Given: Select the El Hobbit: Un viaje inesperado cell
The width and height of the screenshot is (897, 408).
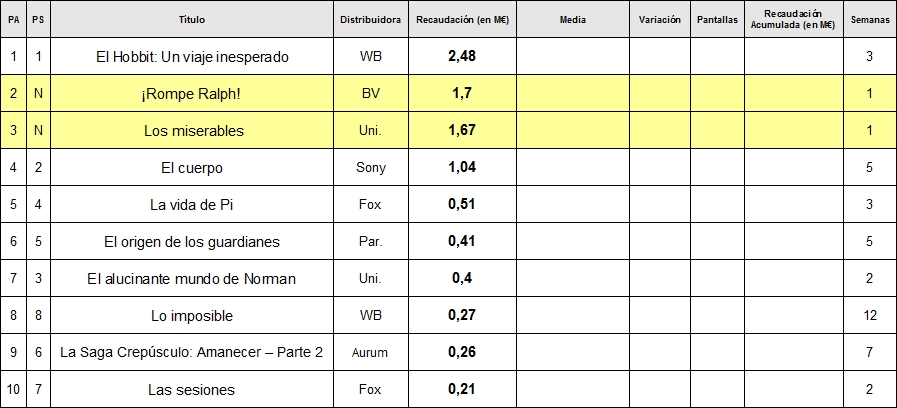Looking at the screenshot, I should [x=192, y=57].
